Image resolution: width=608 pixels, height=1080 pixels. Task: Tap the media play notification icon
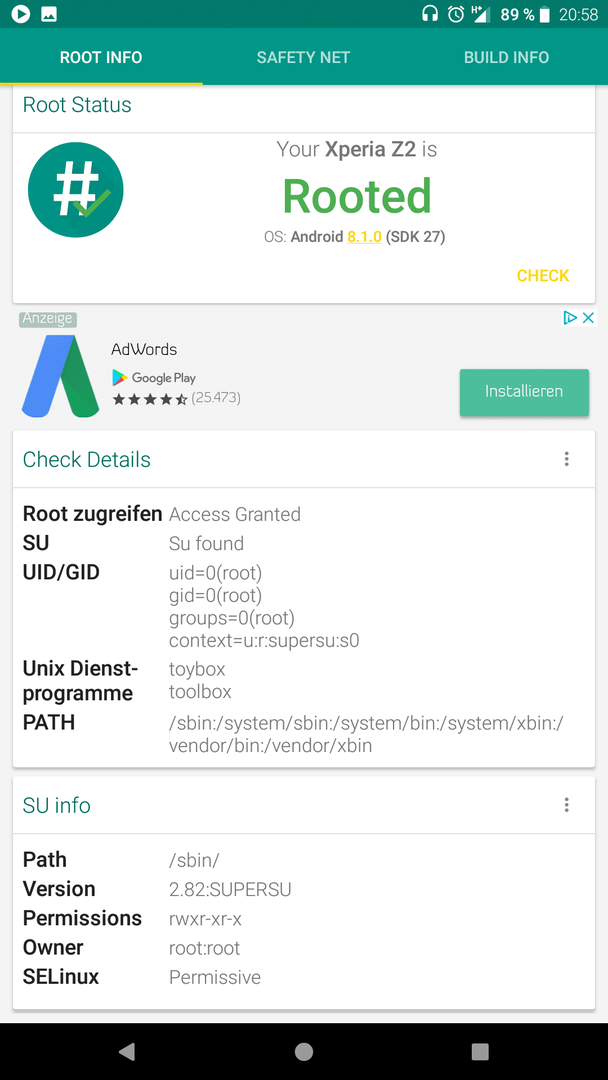tap(21, 14)
